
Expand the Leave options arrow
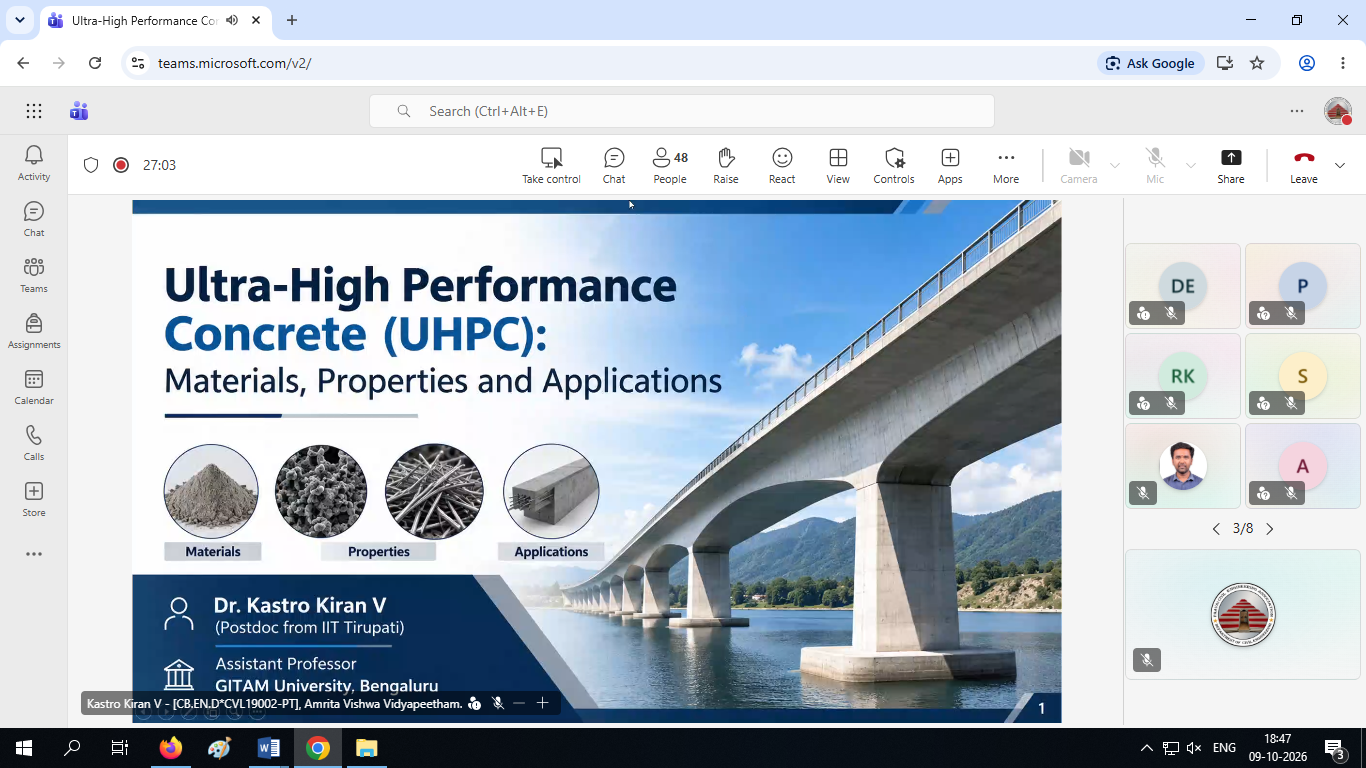1340,165
